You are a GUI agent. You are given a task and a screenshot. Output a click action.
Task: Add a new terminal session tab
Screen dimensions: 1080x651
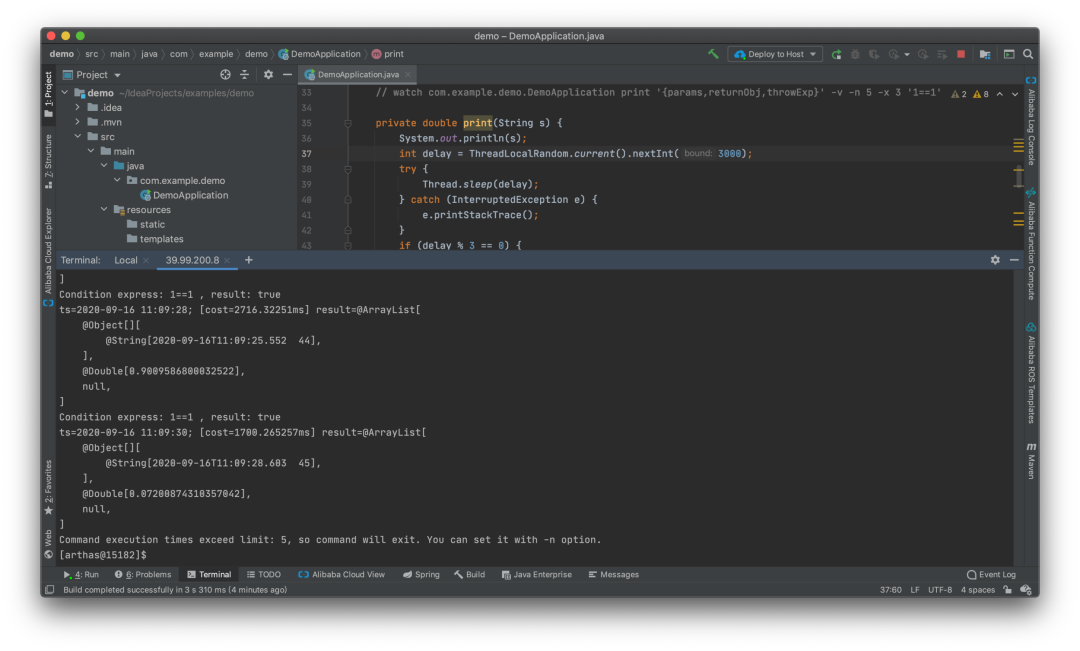[x=249, y=260]
